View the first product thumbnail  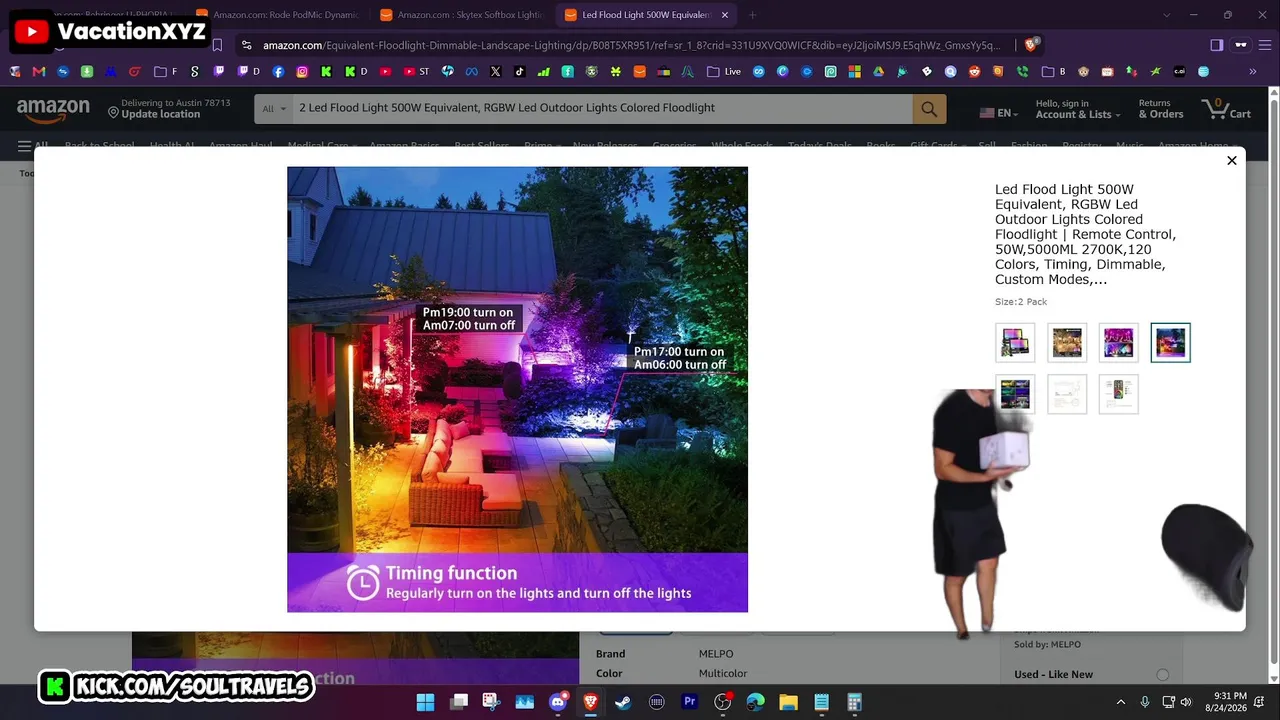(x=1015, y=343)
